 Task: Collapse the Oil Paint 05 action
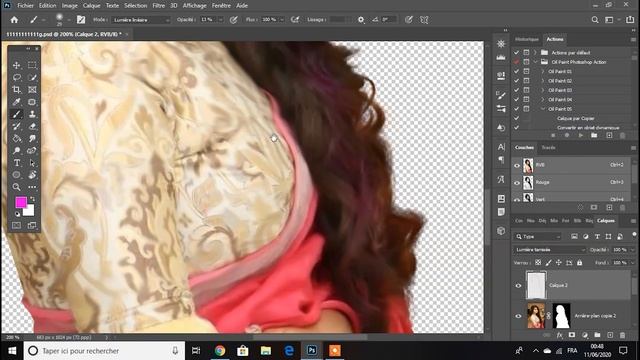coord(542,109)
